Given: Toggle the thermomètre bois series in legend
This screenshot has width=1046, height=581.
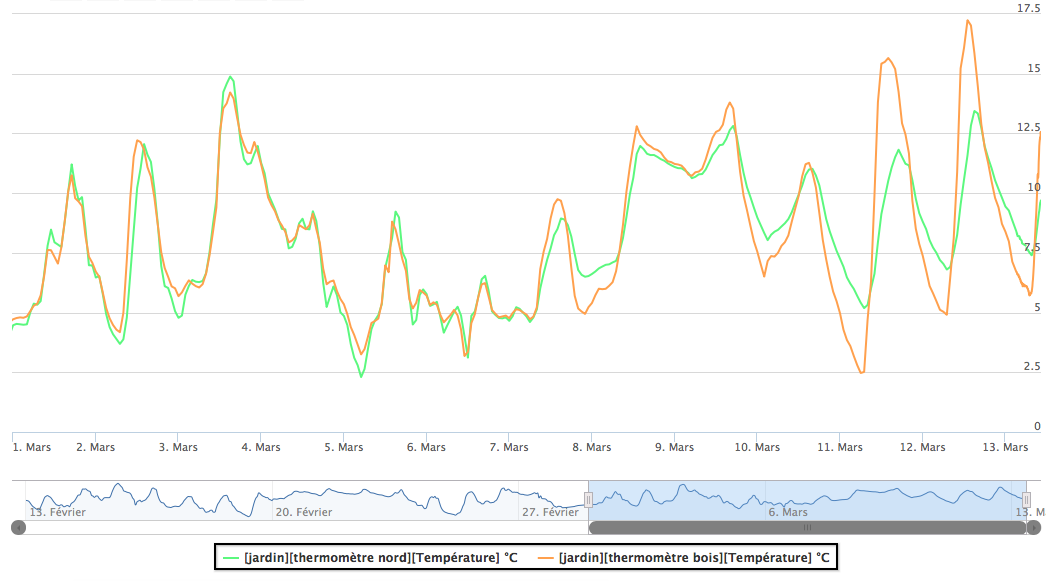Looking at the screenshot, I should click(684, 558).
